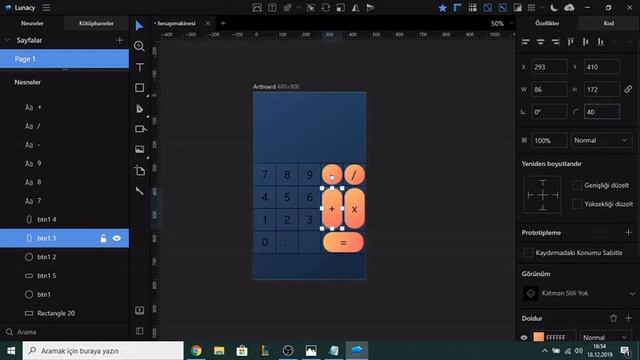
Task: Select the btn1 5 layer
Action: [x=64, y=276]
